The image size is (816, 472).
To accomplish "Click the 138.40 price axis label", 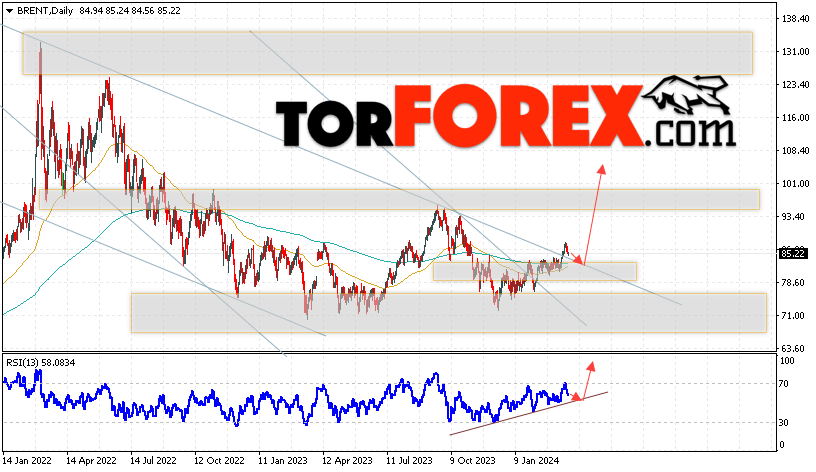I will (x=796, y=19).
